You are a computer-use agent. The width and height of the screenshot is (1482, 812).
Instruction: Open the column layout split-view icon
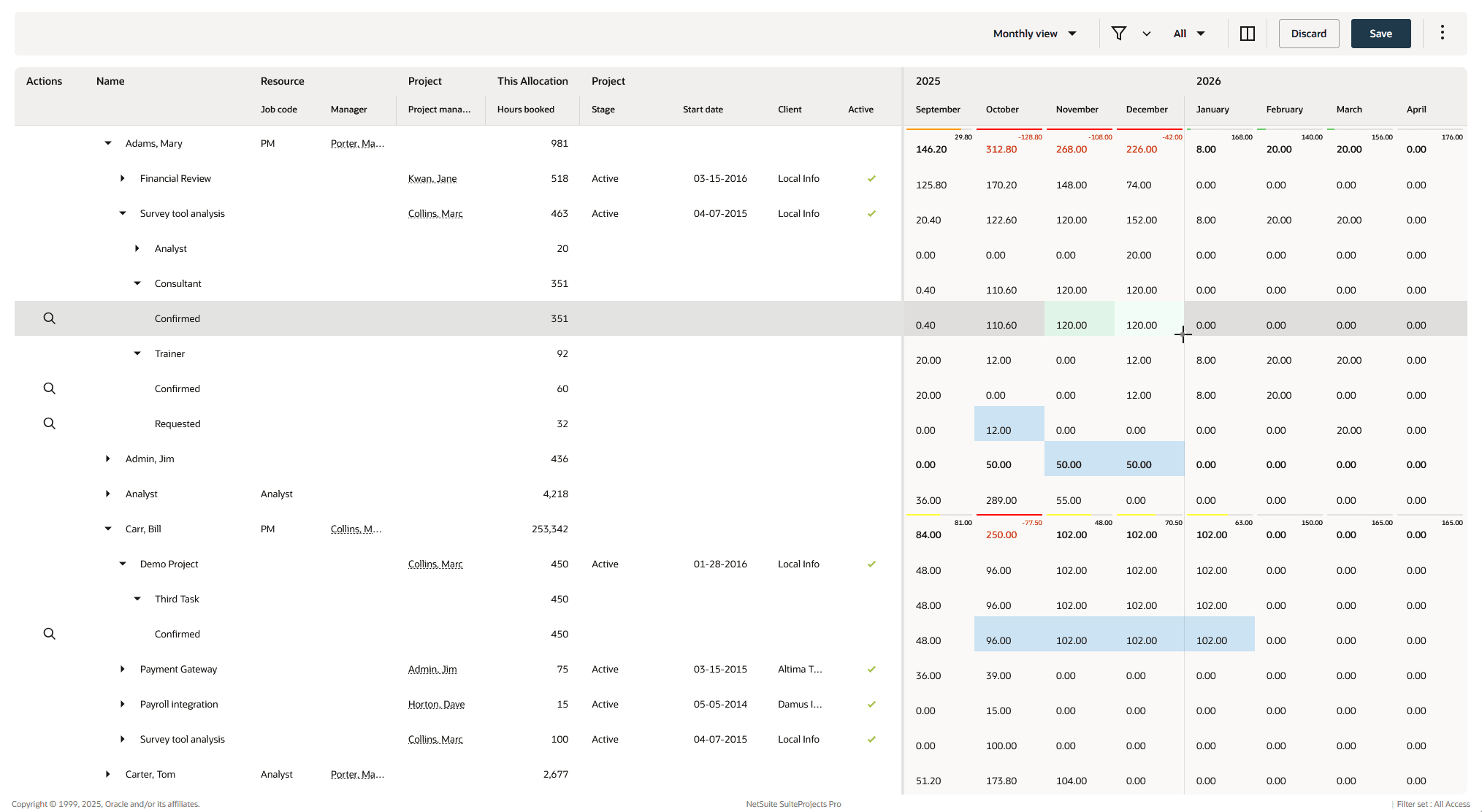point(1247,34)
